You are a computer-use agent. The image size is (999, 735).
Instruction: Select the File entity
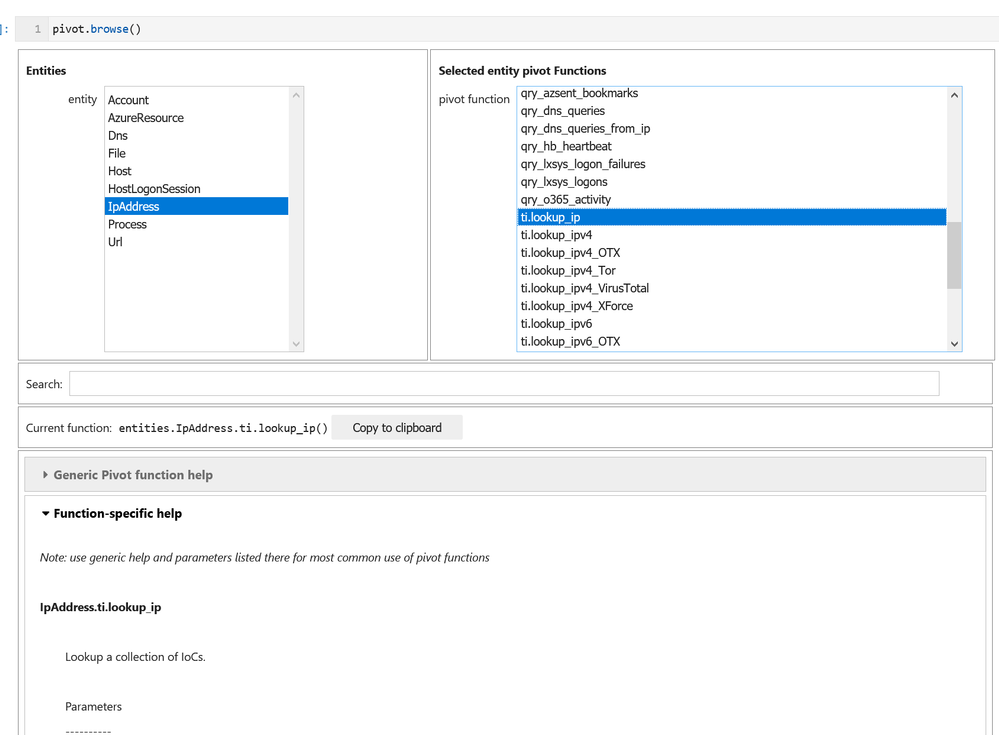click(196, 153)
